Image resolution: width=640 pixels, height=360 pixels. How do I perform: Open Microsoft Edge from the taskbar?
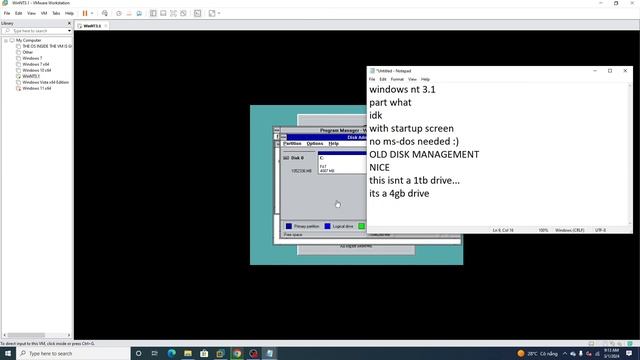[x=171, y=353]
